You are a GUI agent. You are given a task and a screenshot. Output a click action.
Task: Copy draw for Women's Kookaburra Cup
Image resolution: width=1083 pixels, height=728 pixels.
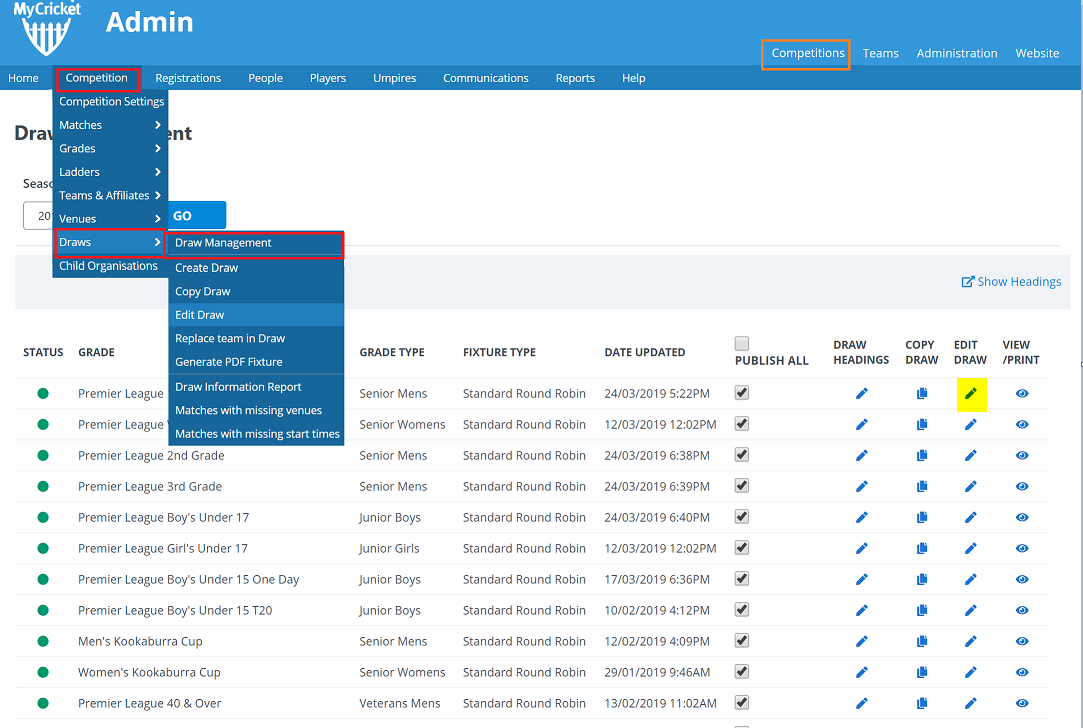(921, 673)
